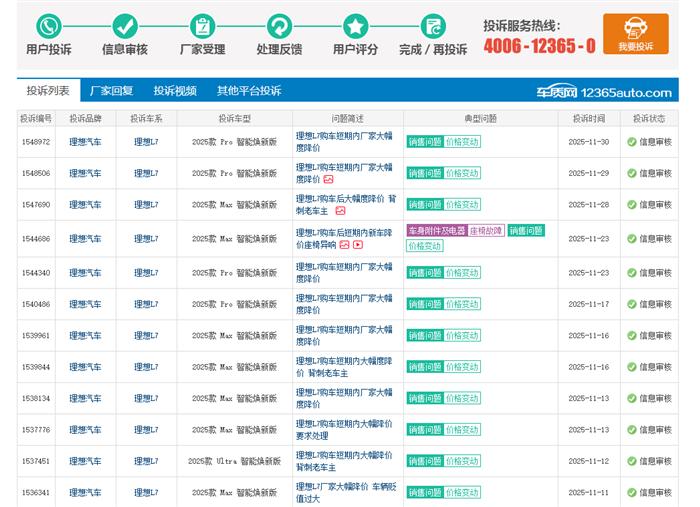Open the 其他平台投诉 tab
Viewport: 700px width, 507px height.
(x=249, y=91)
